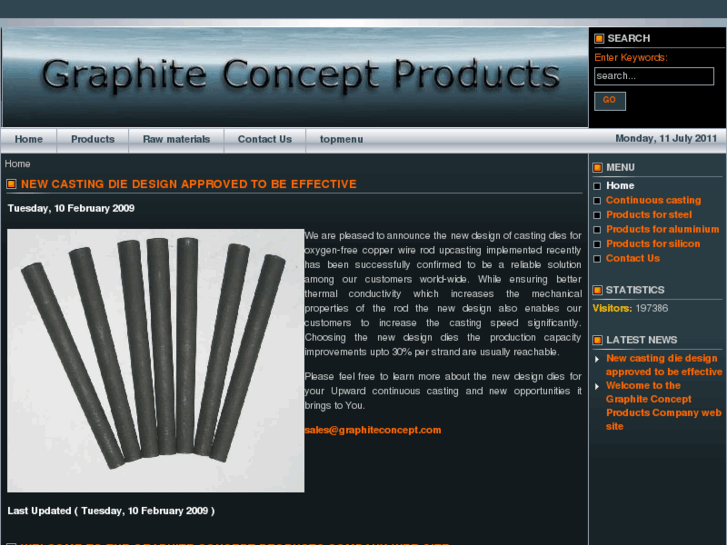Click the arrow bullet before New casting die design

[x=597, y=359]
